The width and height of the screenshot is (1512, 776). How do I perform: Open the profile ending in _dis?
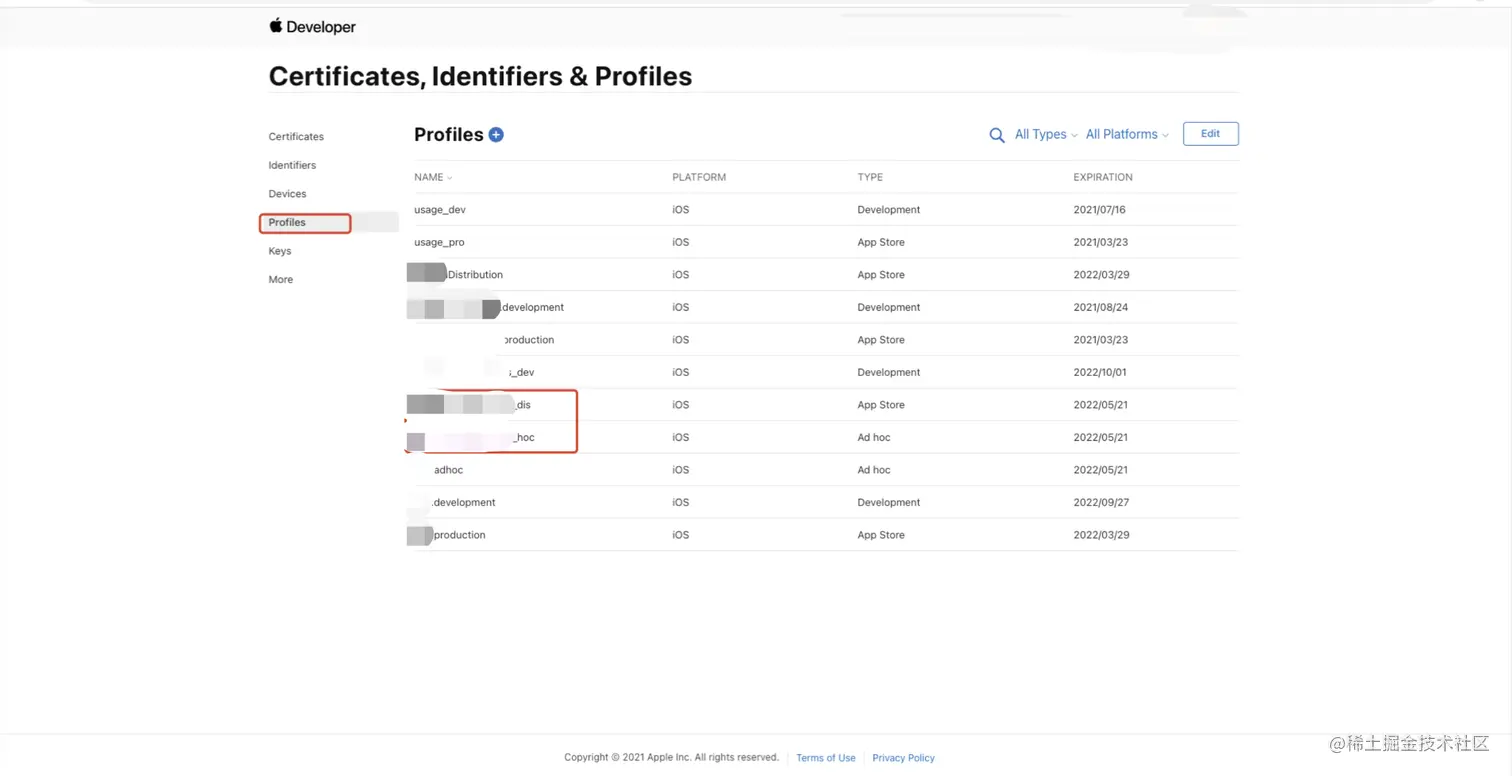point(826,405)
